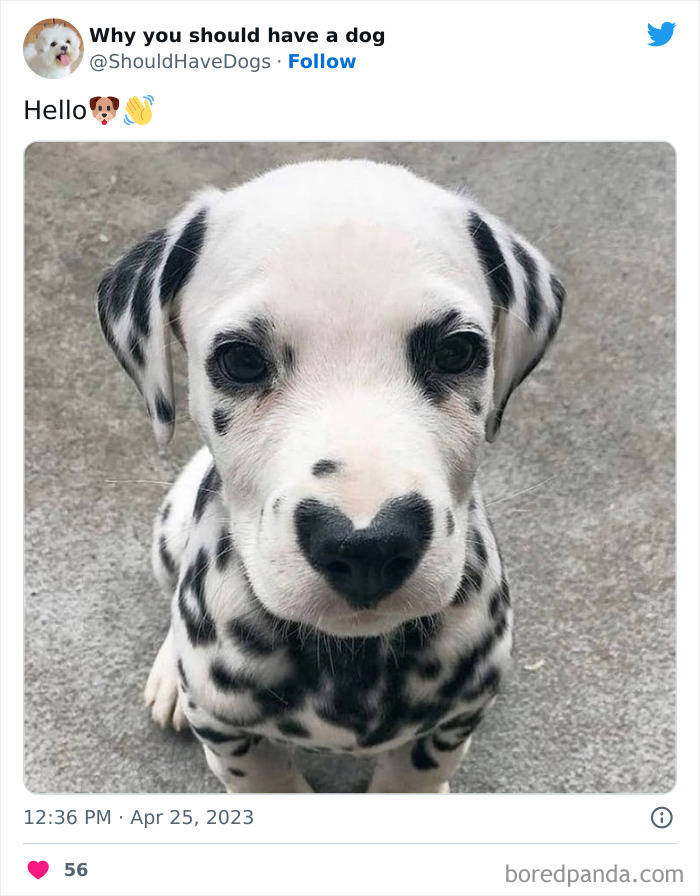The width and height of the screenshot is (700, 896).
Task: Open the Dalmatian puppy photo
Action: [350, 467]
